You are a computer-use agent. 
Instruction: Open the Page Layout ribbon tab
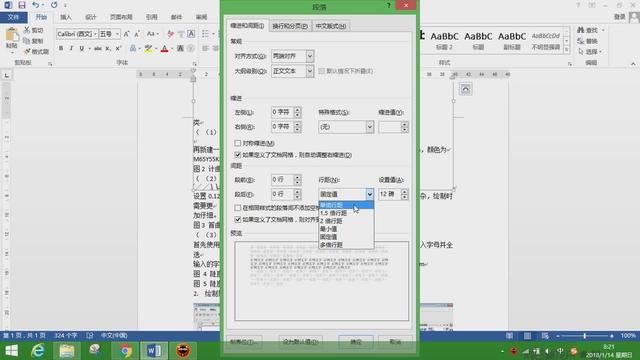[x=121, y=17]
